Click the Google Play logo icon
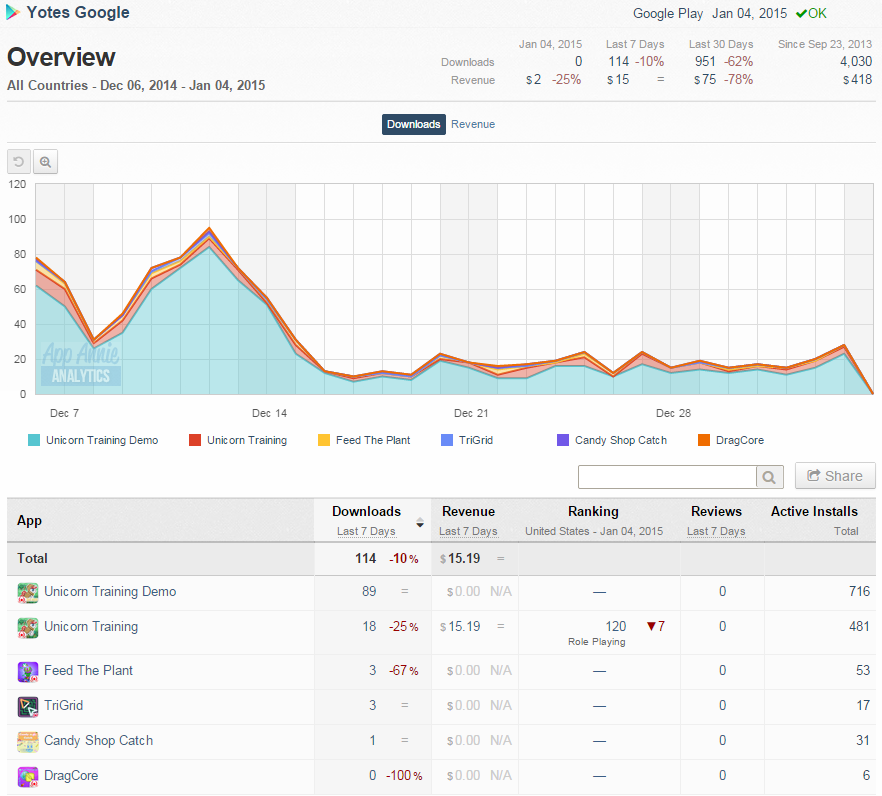The width and height of the screenshot is (882, 796). [x=13, y=12]
